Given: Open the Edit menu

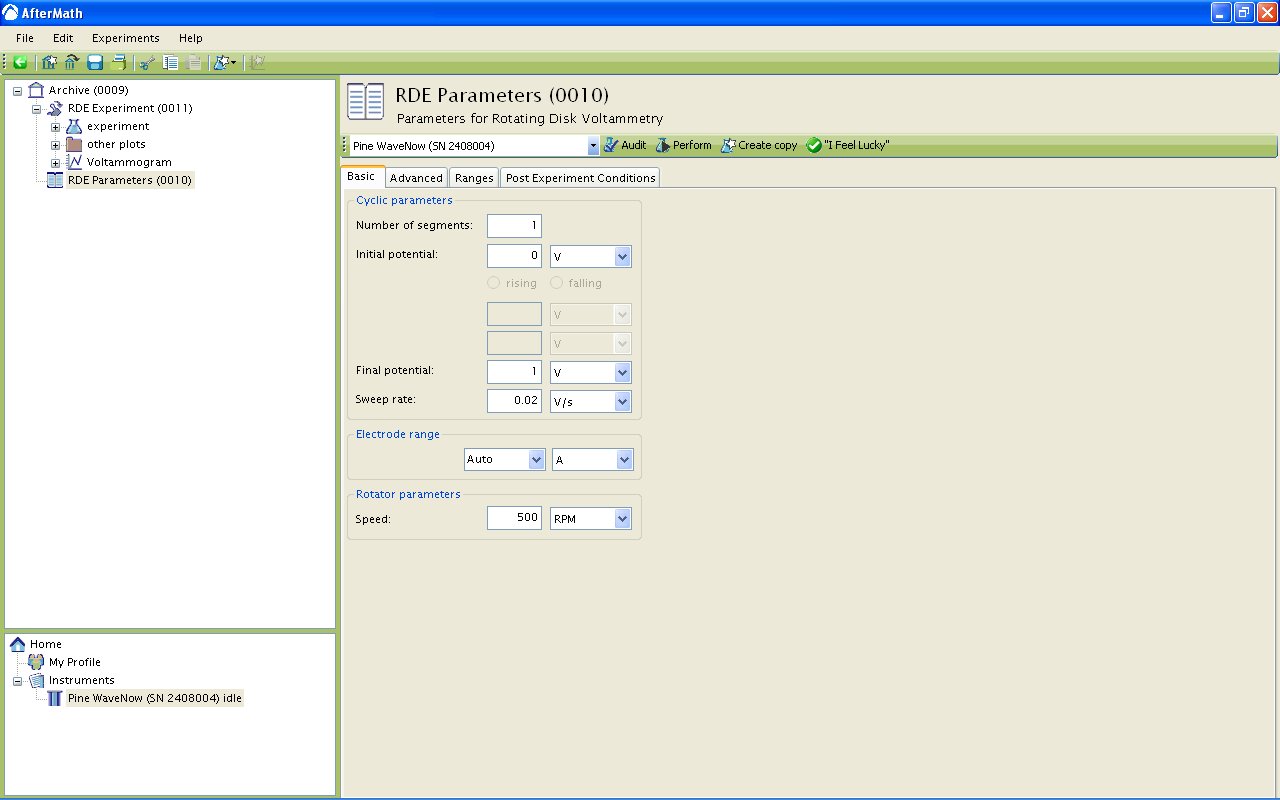Looking at the screenshot, I should click(63, 38).
